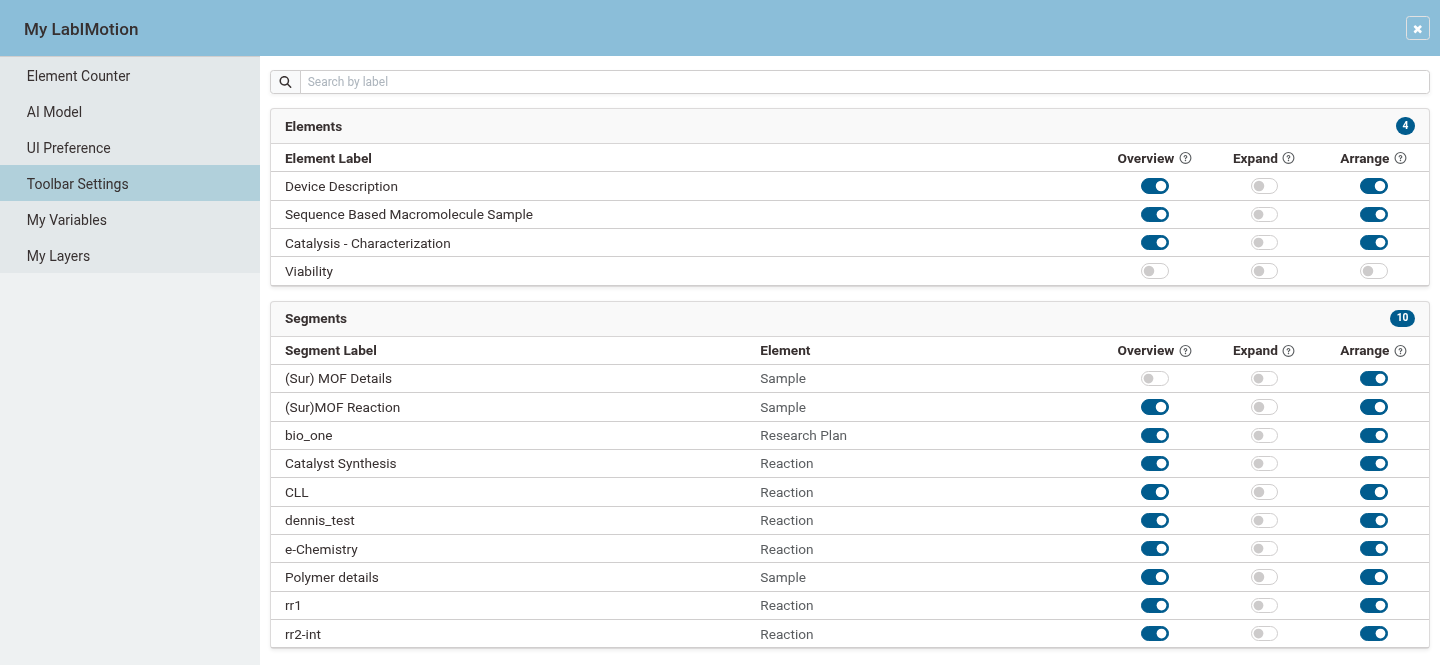
Task: Toggle Expand for Device Description
Action: point(1264,186)
